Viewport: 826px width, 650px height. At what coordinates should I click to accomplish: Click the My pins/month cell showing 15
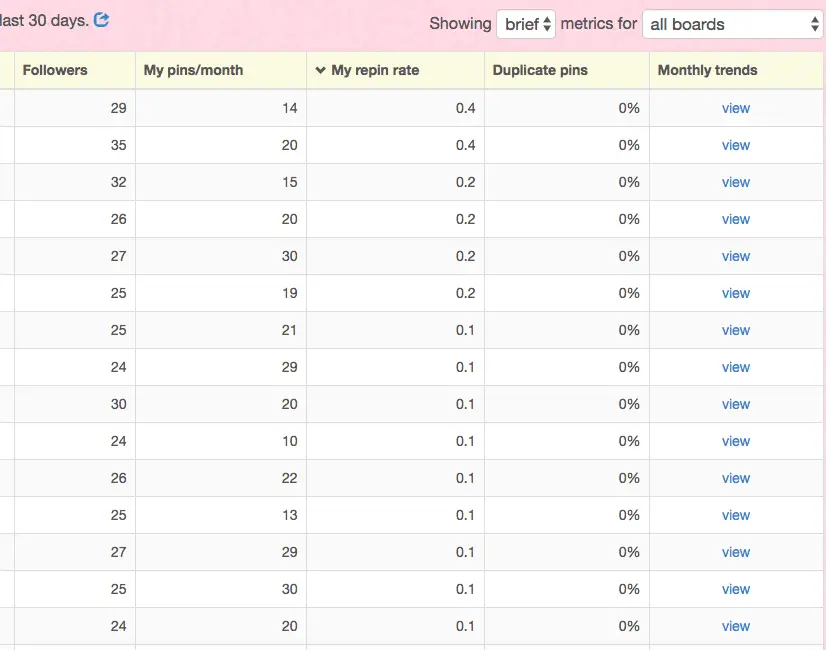[221, 182]
